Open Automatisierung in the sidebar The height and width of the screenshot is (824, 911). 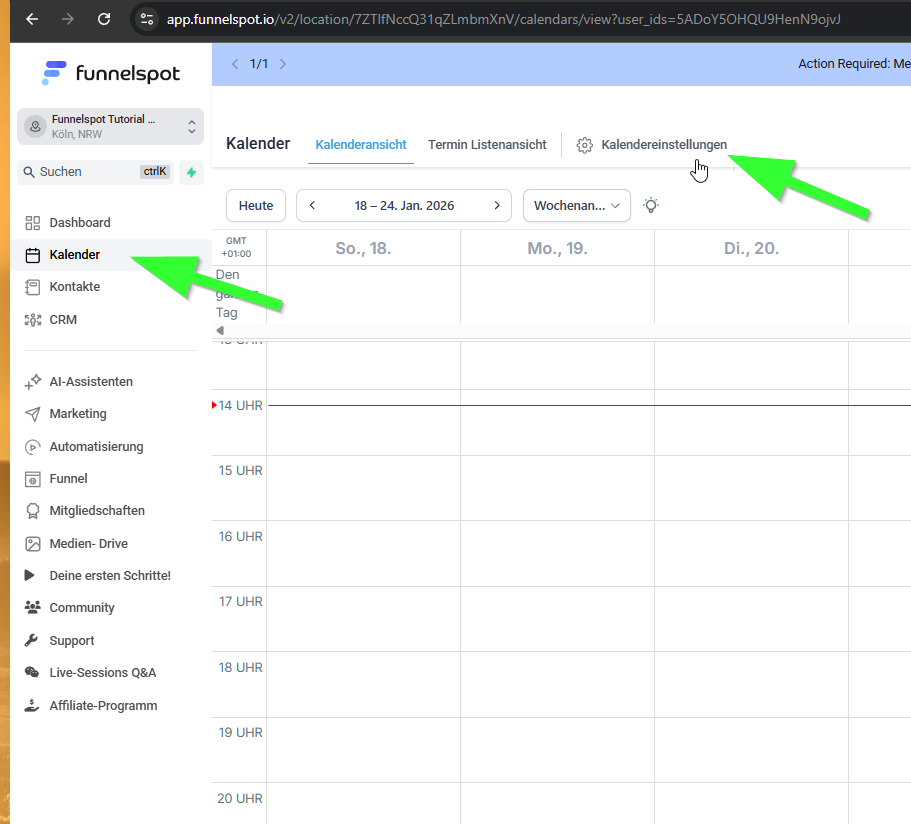click(x=96, y=447)
